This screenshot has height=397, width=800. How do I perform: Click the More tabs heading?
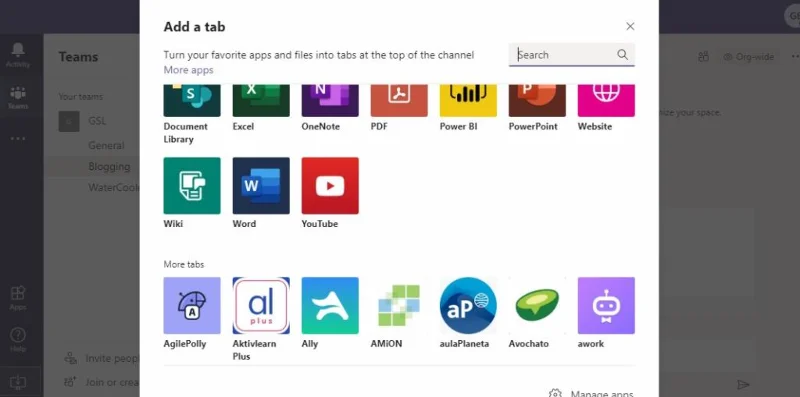[184, 264]
